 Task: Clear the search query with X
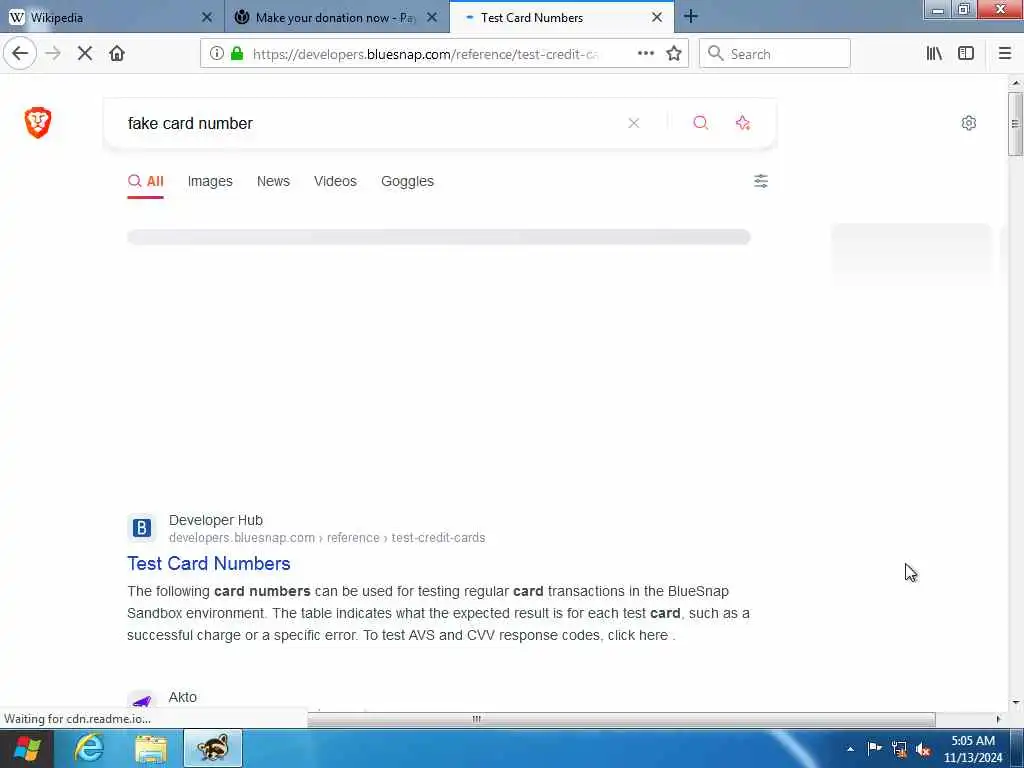click(633, 123)
